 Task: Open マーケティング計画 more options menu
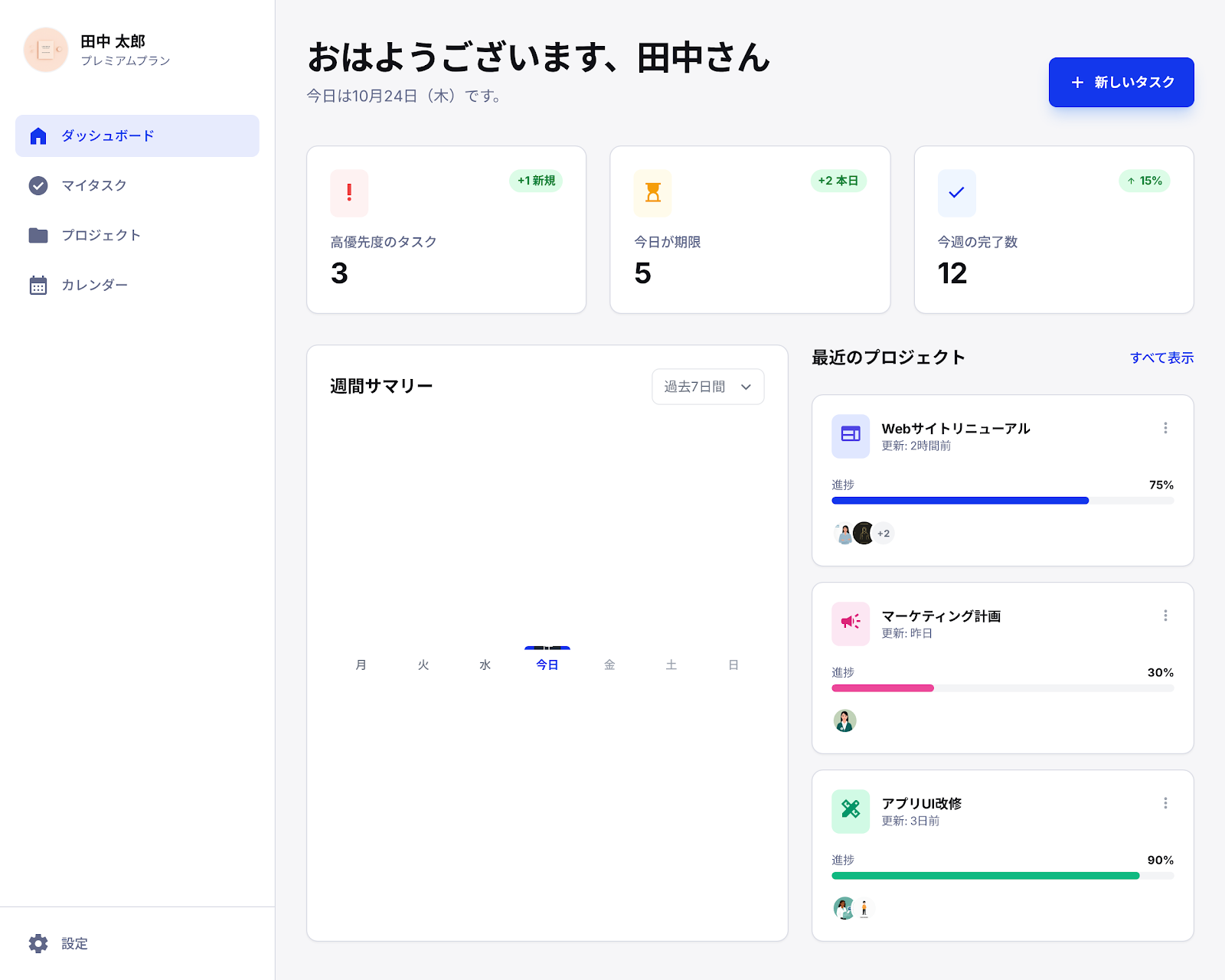coord(1165,616)
